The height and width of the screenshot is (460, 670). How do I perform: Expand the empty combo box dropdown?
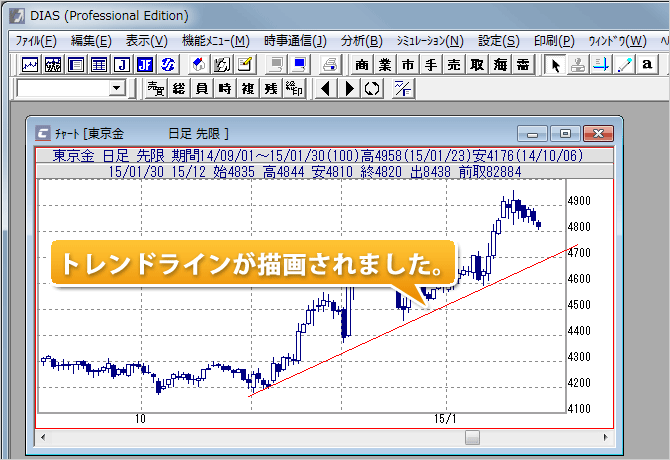tap(117, 89)
